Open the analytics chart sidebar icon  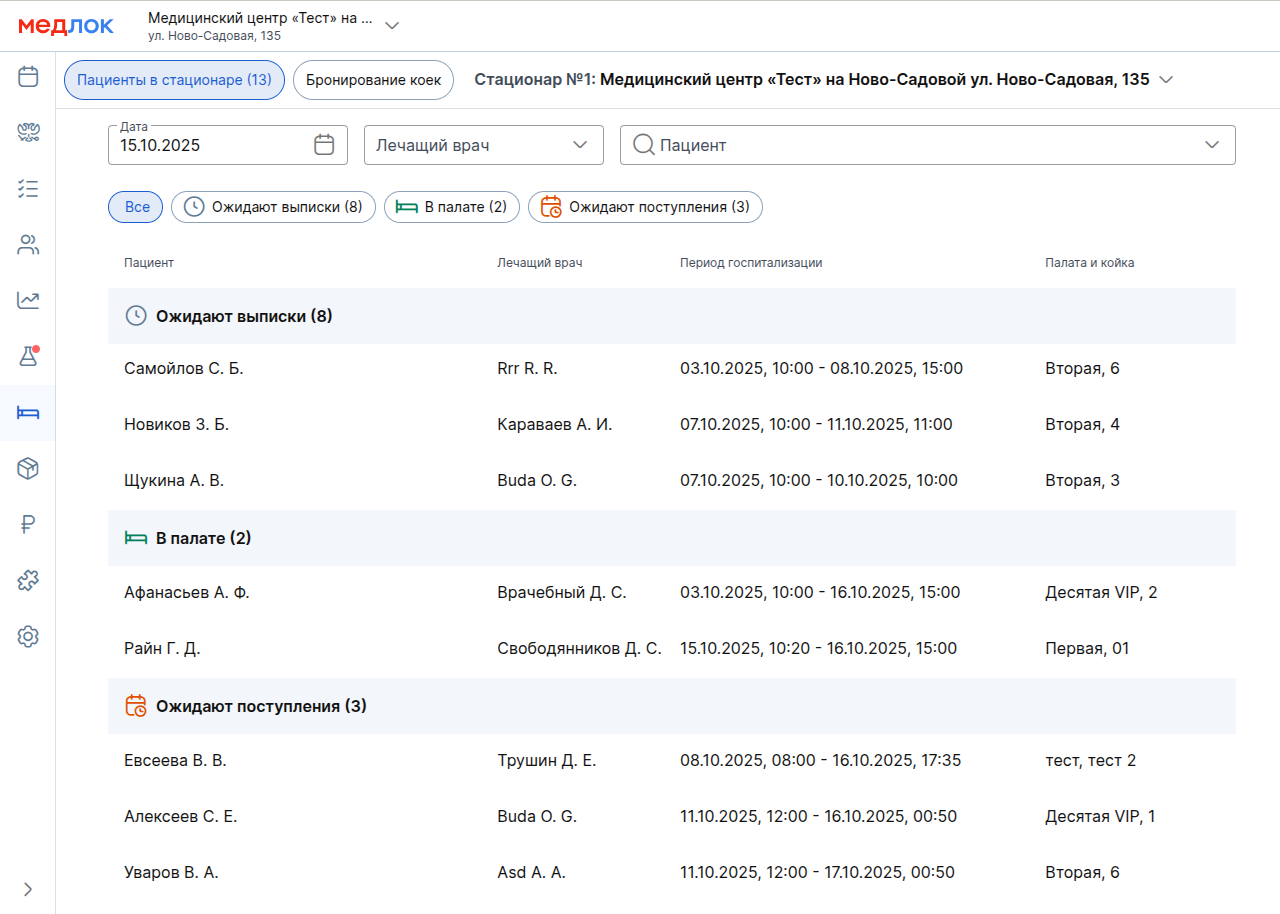click(28, 300)
